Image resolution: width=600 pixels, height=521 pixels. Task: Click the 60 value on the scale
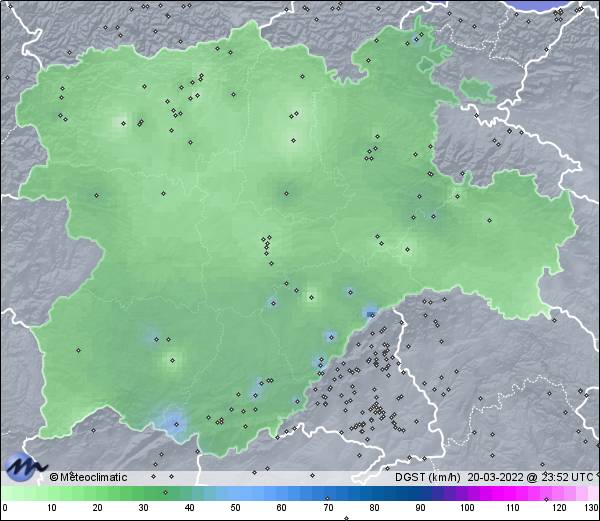pos(282,508)
